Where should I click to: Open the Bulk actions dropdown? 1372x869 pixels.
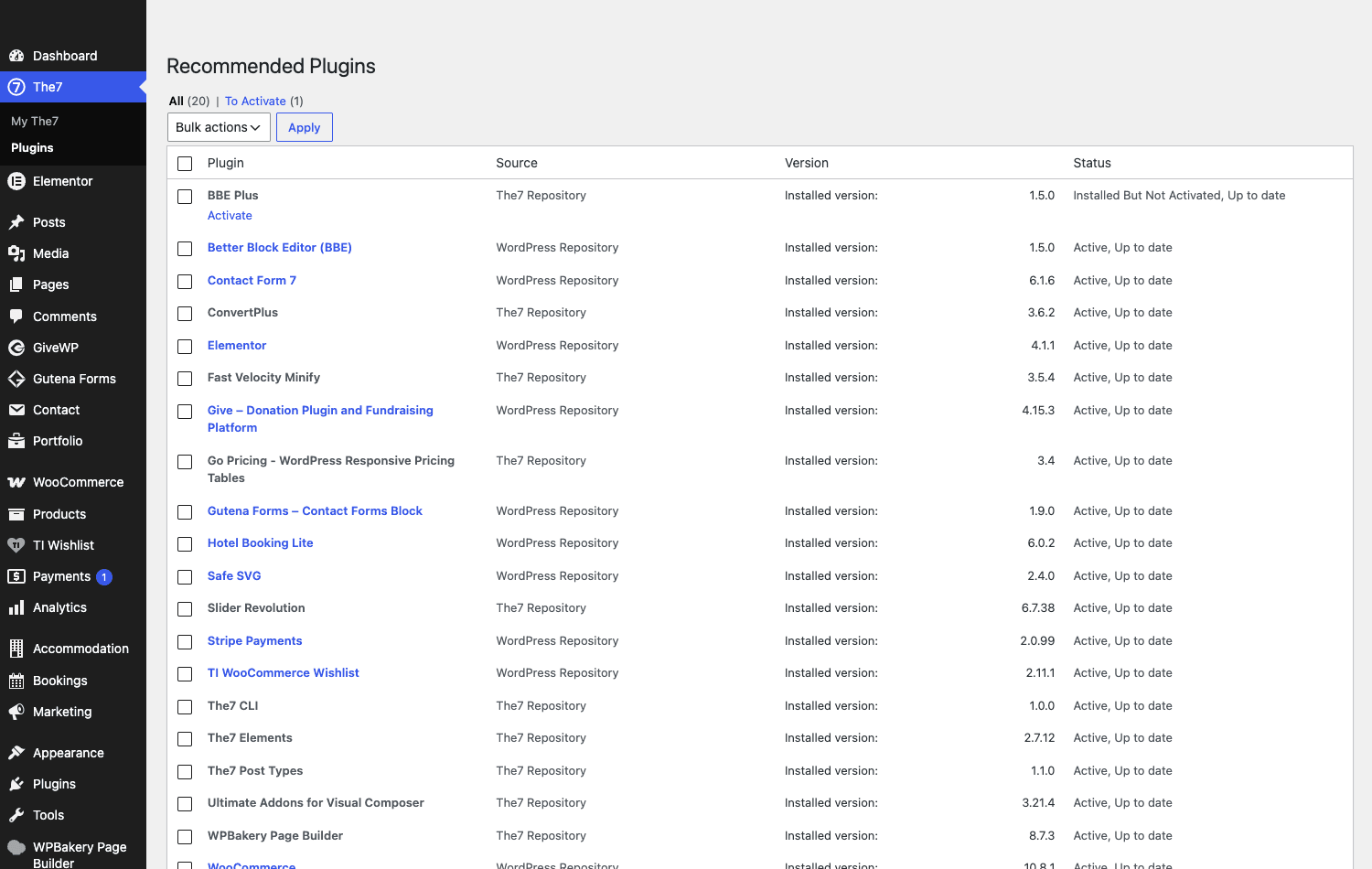point(219,127)
